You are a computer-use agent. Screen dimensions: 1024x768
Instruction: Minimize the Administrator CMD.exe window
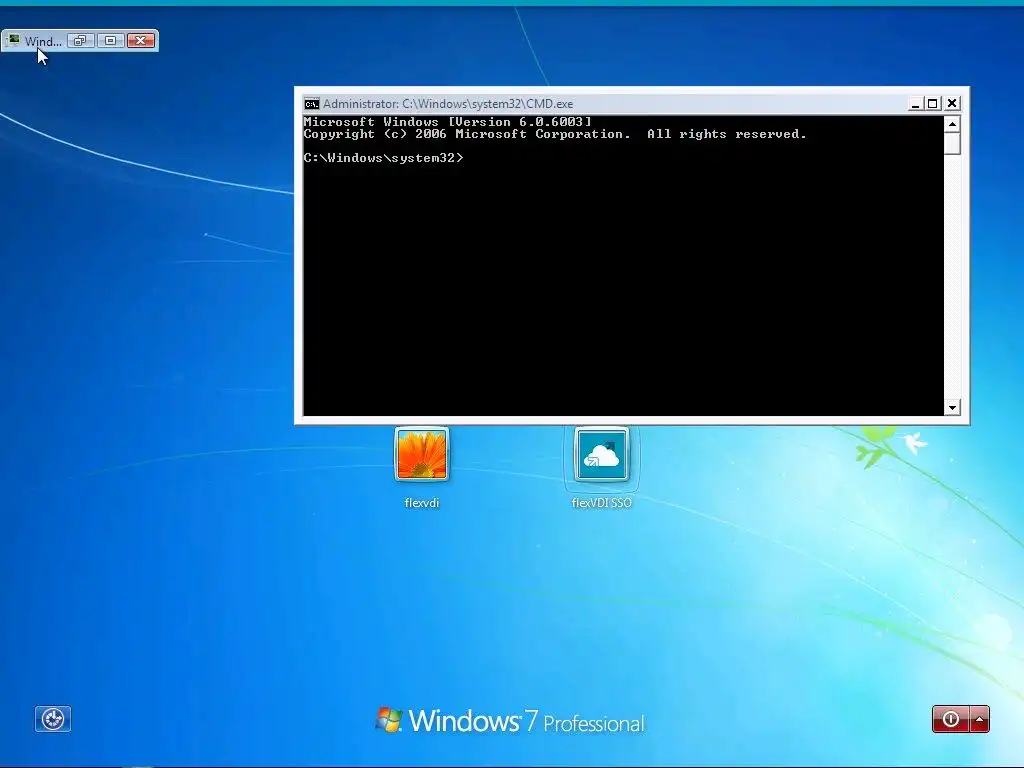[916, 103]
